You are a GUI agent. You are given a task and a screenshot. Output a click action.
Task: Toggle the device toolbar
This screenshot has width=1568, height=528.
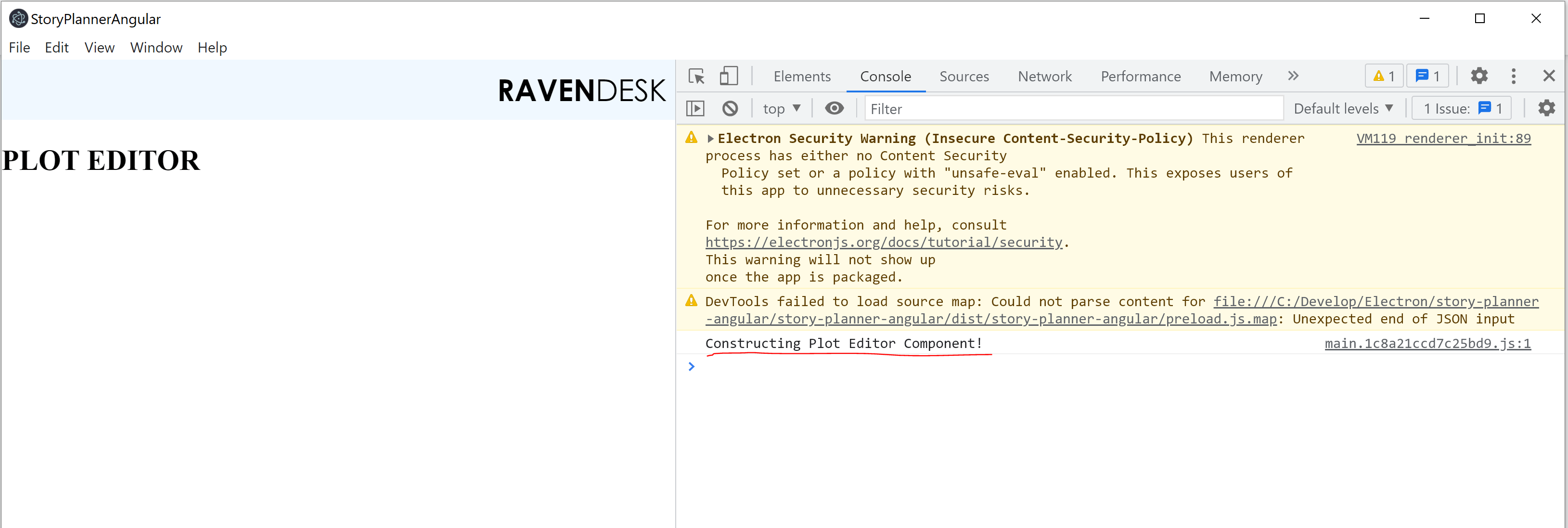tap(729, 76)
